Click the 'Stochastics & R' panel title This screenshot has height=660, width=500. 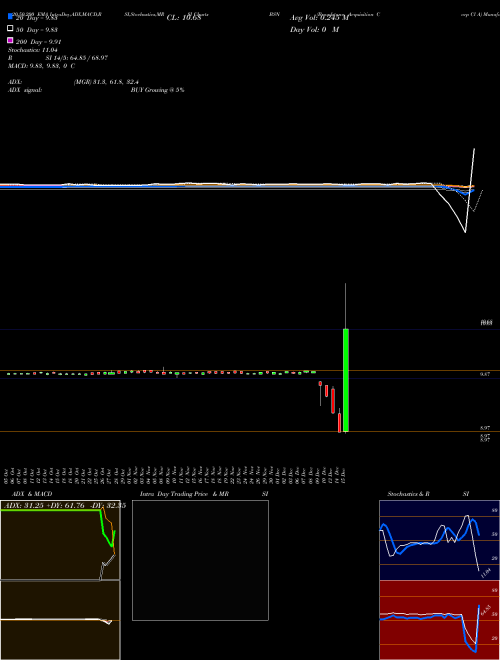pyautogui.click(x=408, y=494)
